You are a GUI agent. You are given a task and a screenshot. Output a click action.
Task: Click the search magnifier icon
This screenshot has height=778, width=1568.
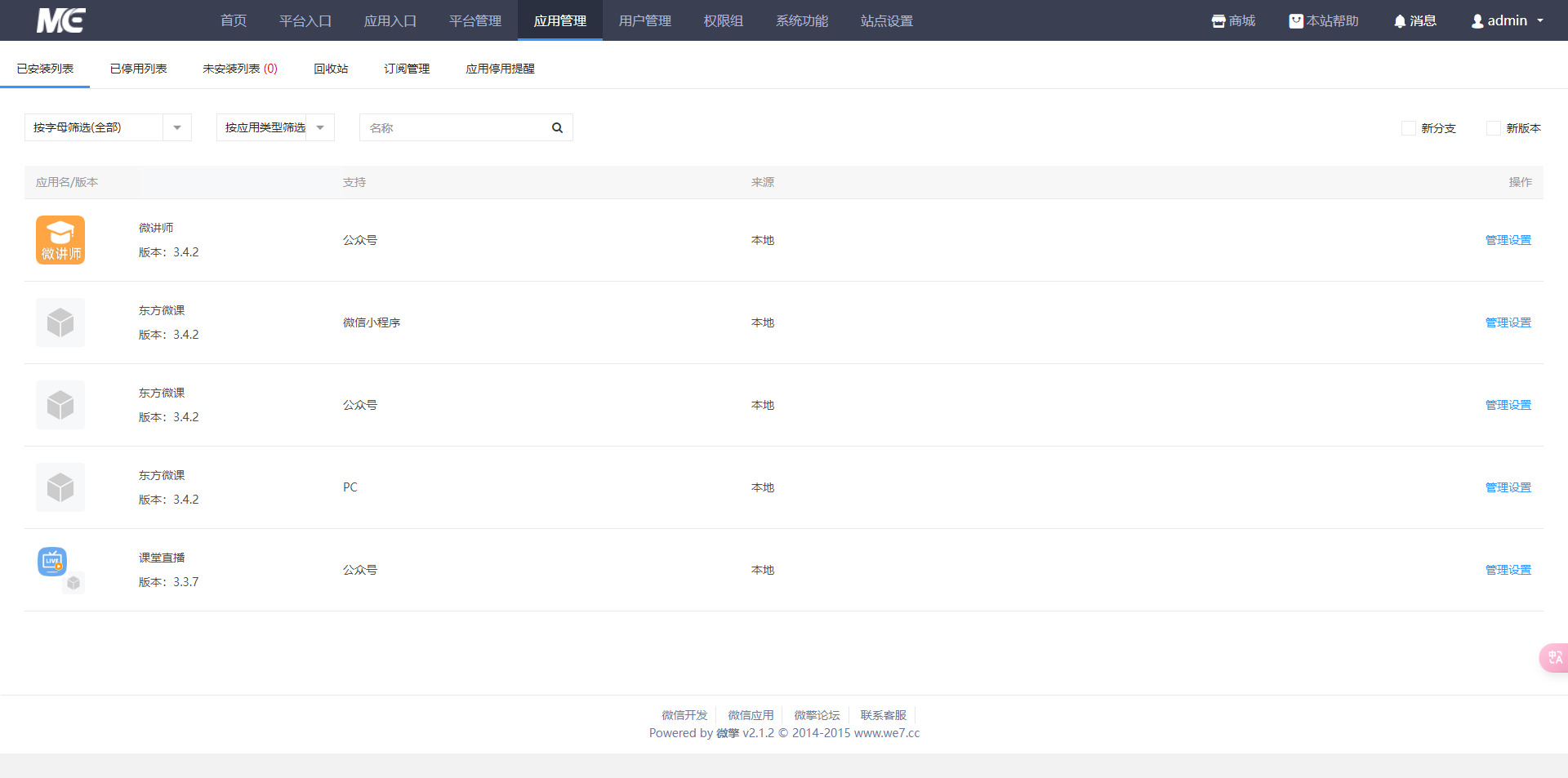pyautogui.click(x=557, y=127)
